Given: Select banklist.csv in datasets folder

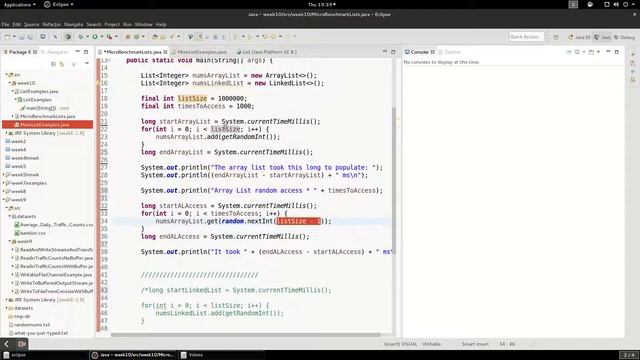Looking at the screenshot, I should point(30,233).
